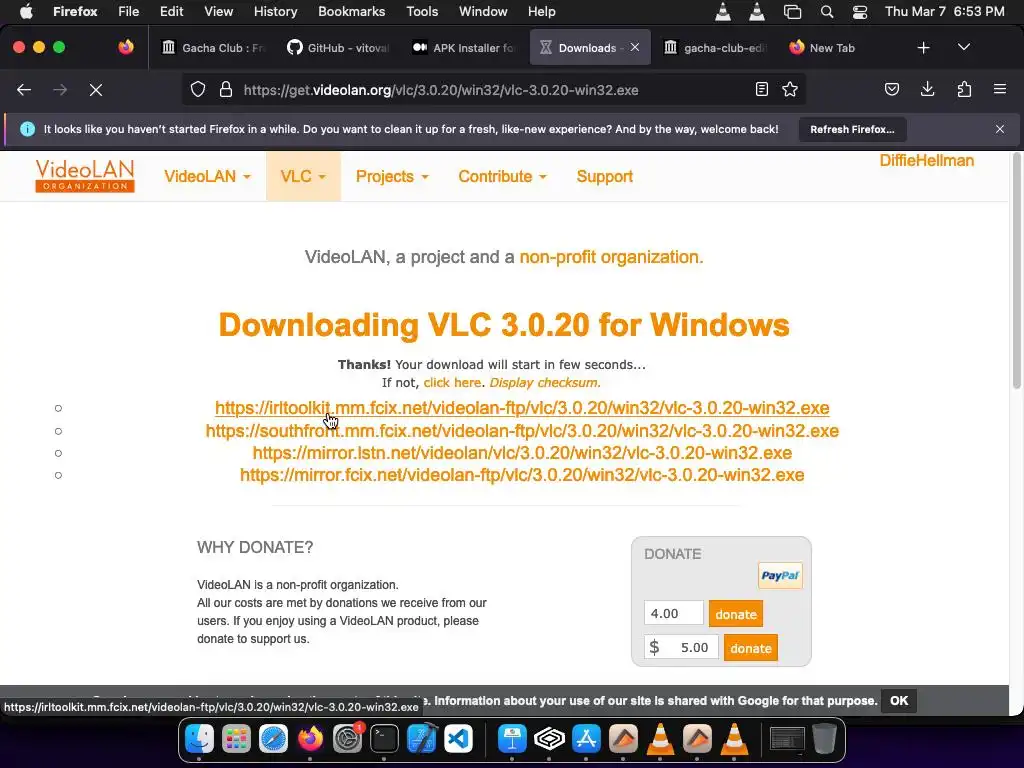Screen dimensions: 1024x768
Task: Open the extensions puzzle icon
Action: [964, 89]
